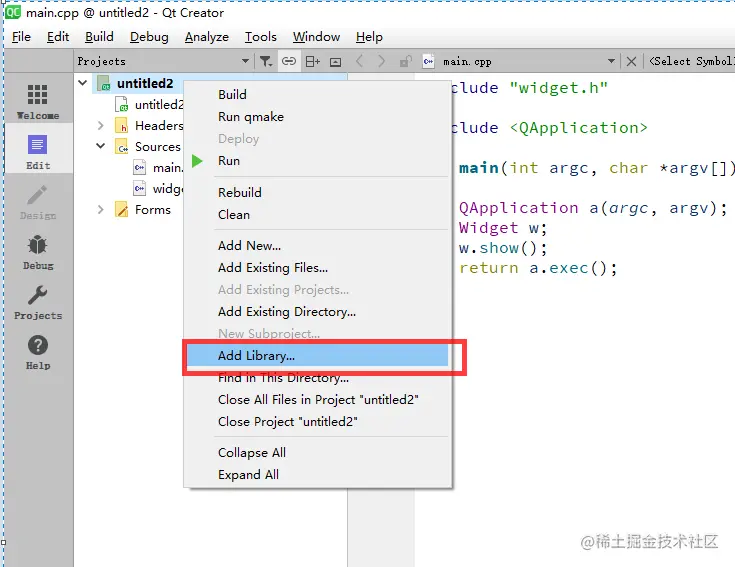Collapse the Sources folder

point(100,146)
